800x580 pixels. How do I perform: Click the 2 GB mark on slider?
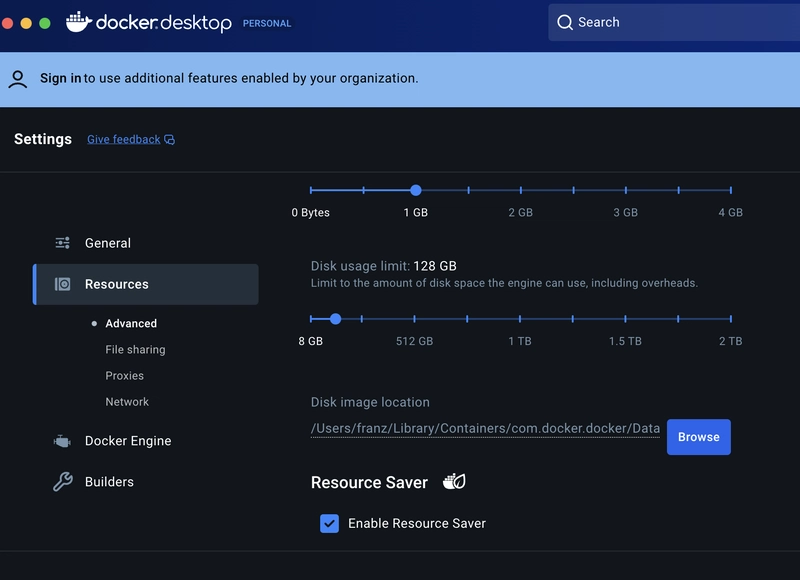(x=521, y=190)
